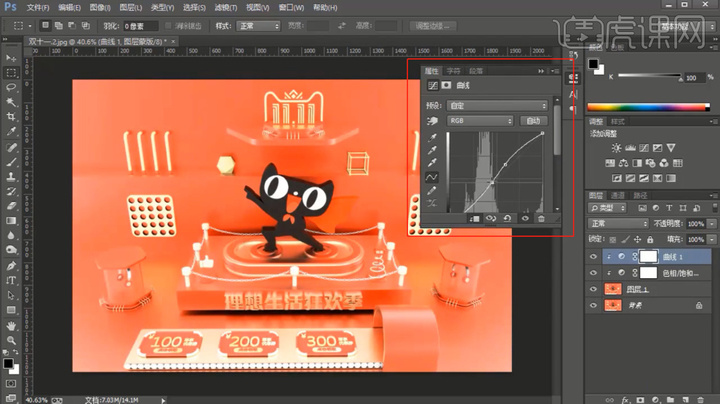Screen dimensions: 720x404
Task: Switch to the 字符 tab in properties panel
Action: click(453, 71)
